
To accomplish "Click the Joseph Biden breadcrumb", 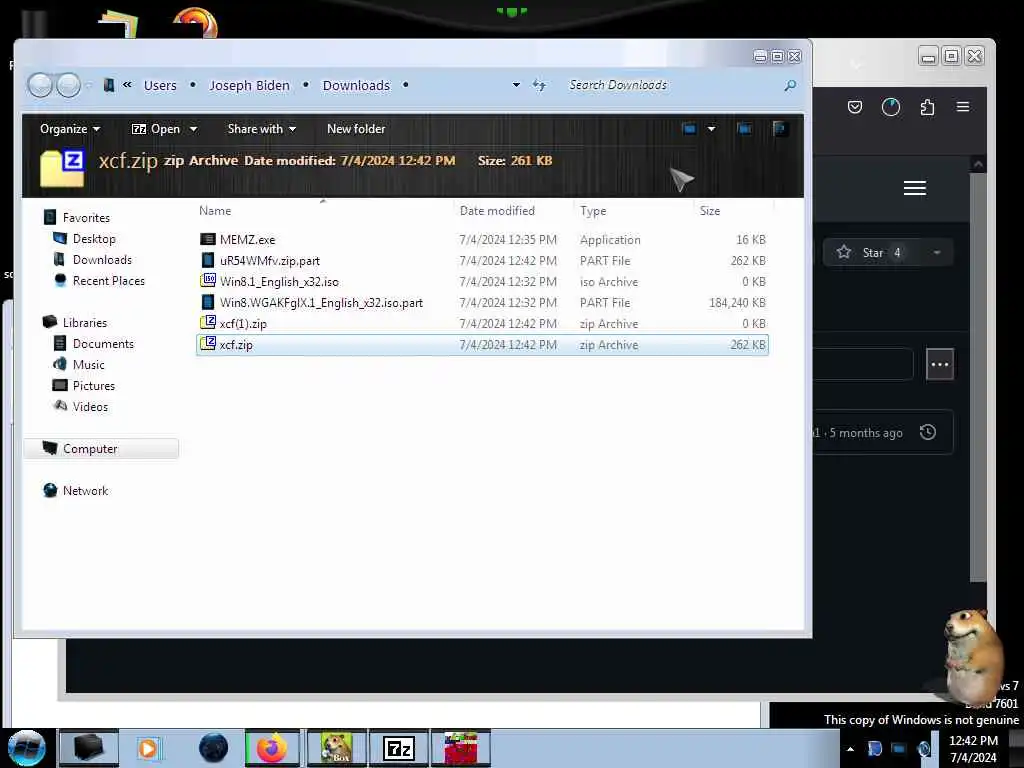I will coord(249,86).
